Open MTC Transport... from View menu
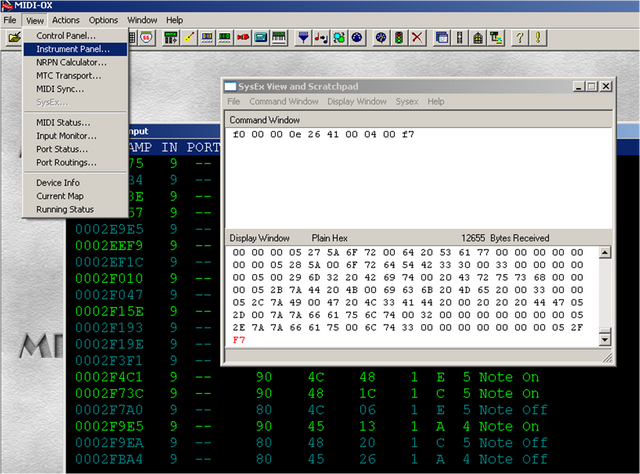The width and height of the screenshot is (640, 474). point(76,76)
